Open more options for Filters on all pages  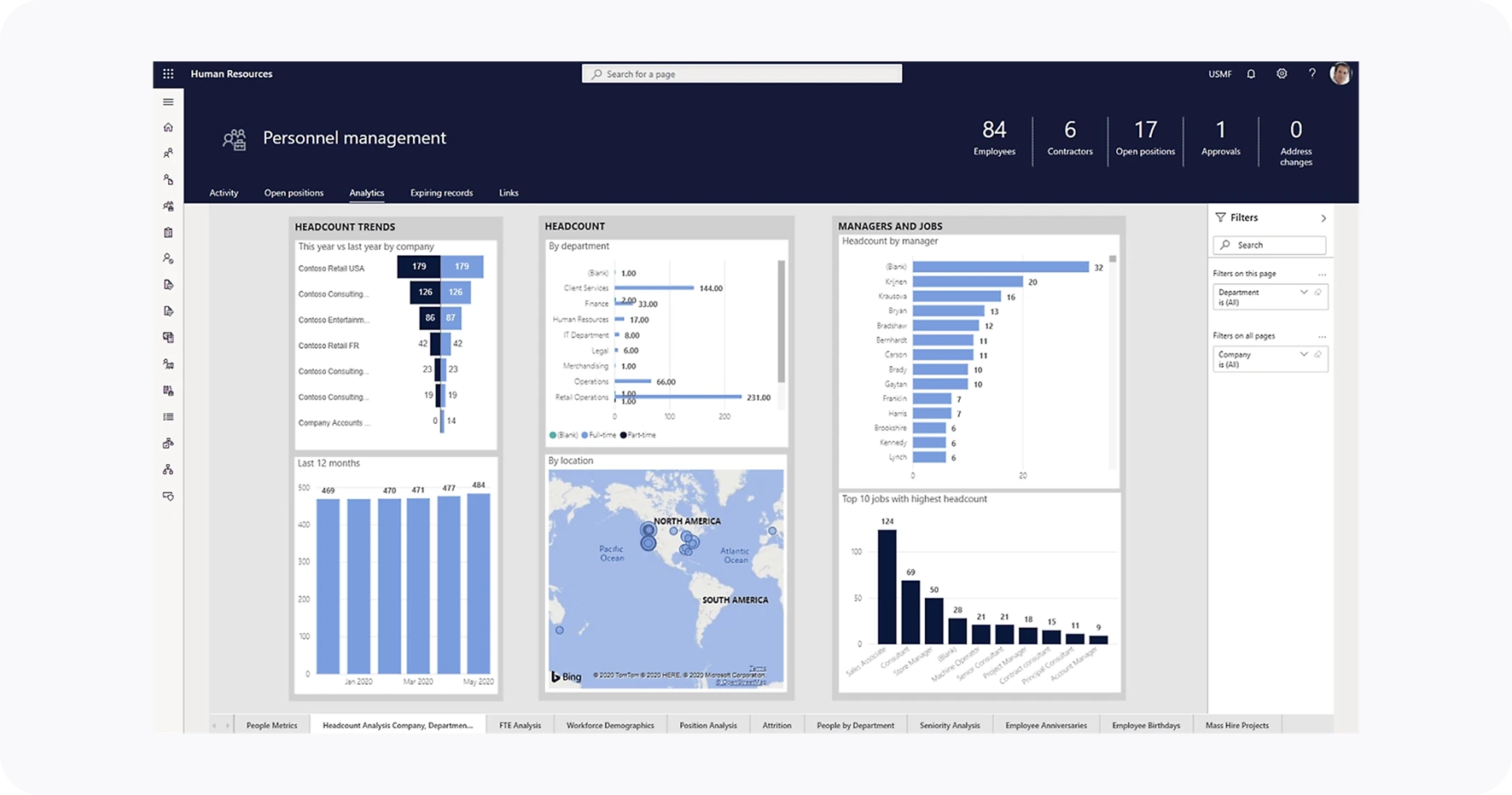click(1322, 336)
